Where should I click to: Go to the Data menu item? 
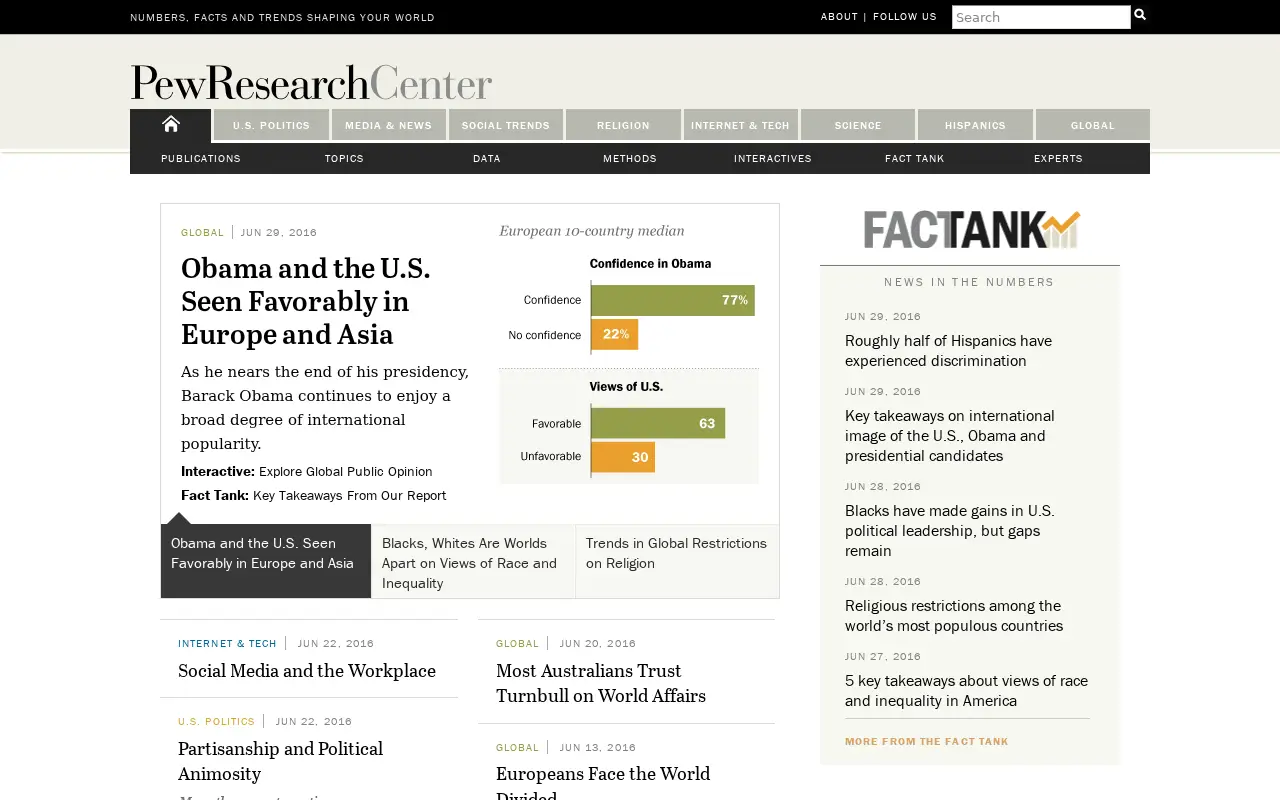tap(487, 158)
